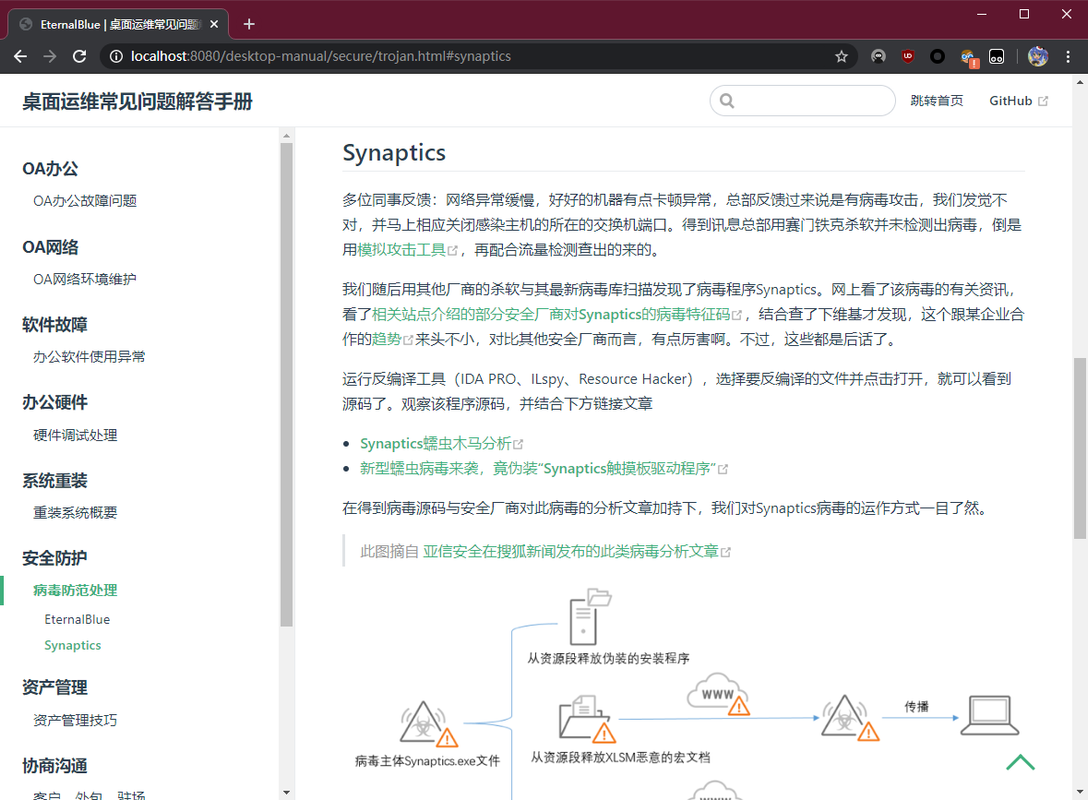Click the sidebar scrollbar up arrow
The width and height of the screenshot is (1088, 800).
(287, 135)
